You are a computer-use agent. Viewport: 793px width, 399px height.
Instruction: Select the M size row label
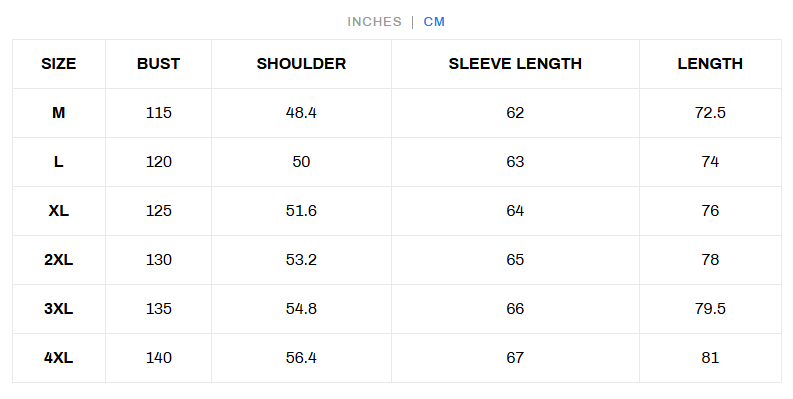pyautogui.click(x=59, y=113)
